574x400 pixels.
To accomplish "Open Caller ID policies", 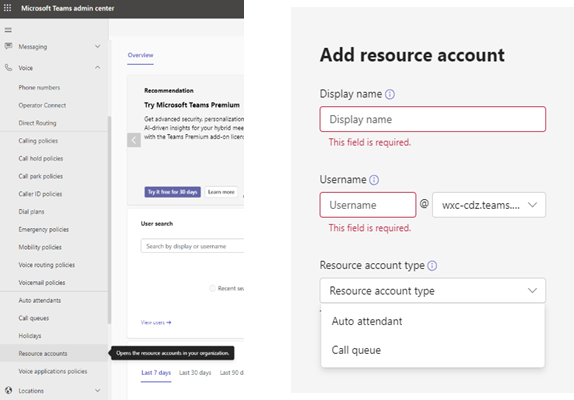I will coord(40,194).
